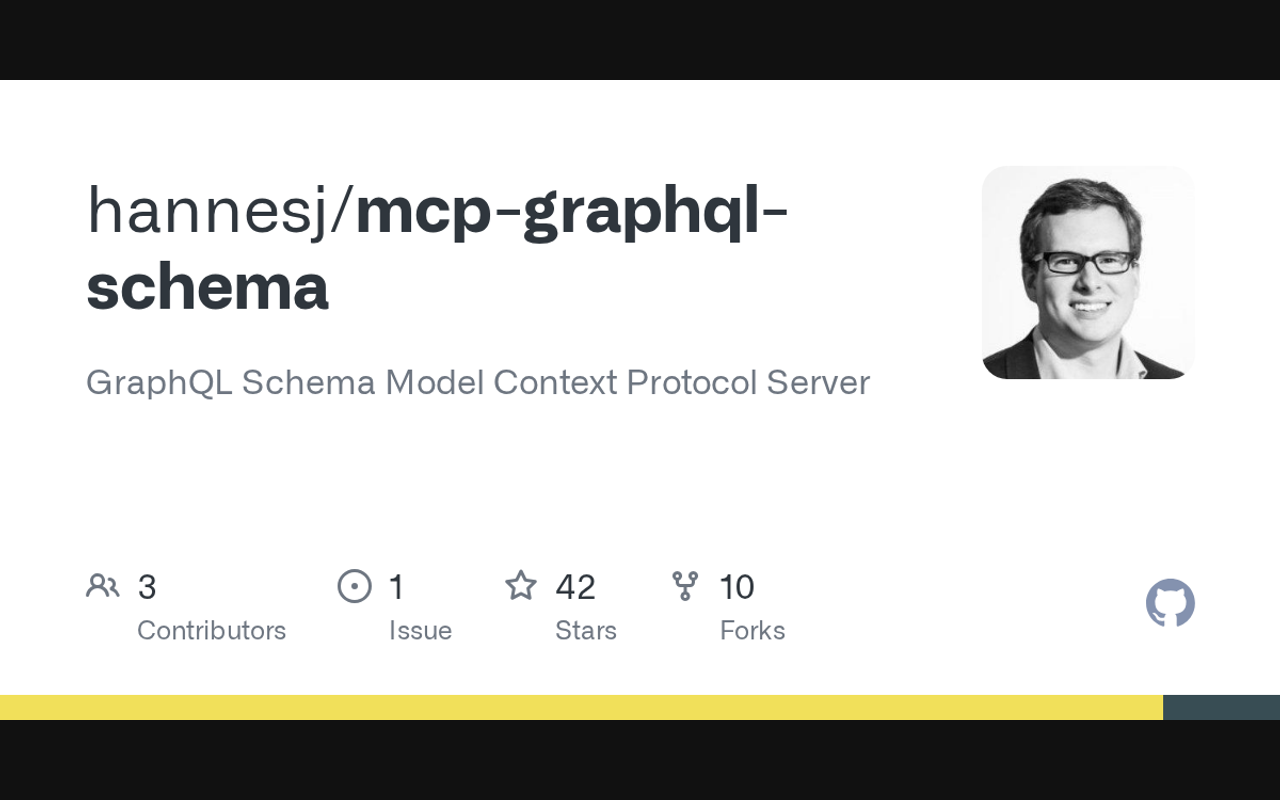This screenshot has width=1280, height=800.
Task: Click the Contributors people icon
Action: click(x=103, y=586)
